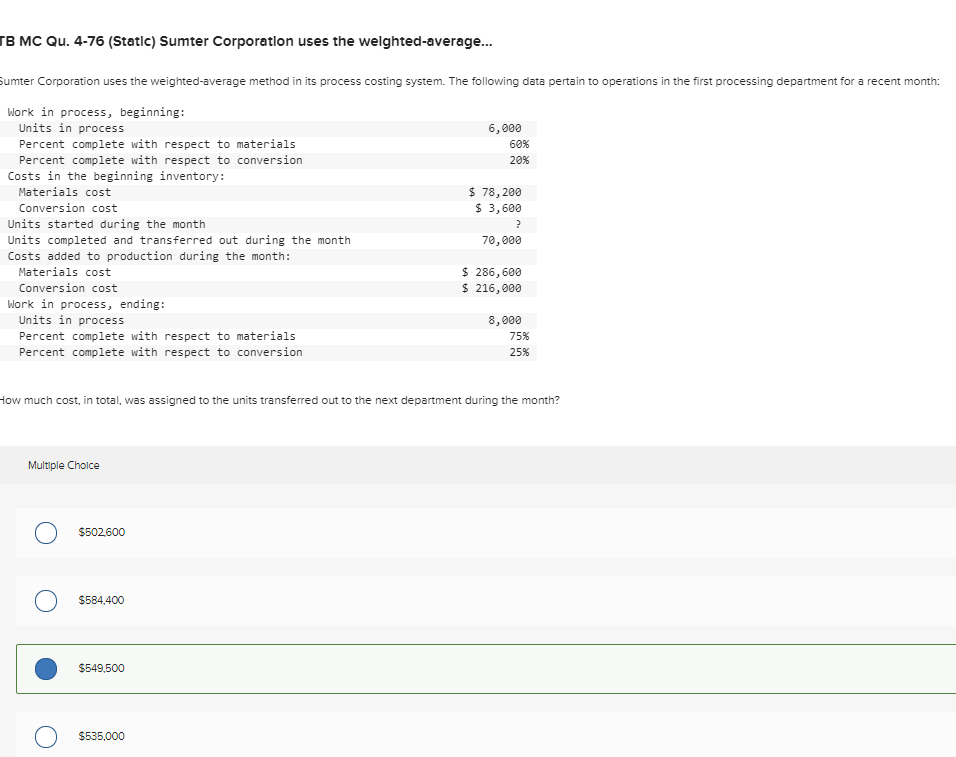Click 'Work in process, ending:' label
The height and width of the screenshot is (757, 956).
[86, 304]
